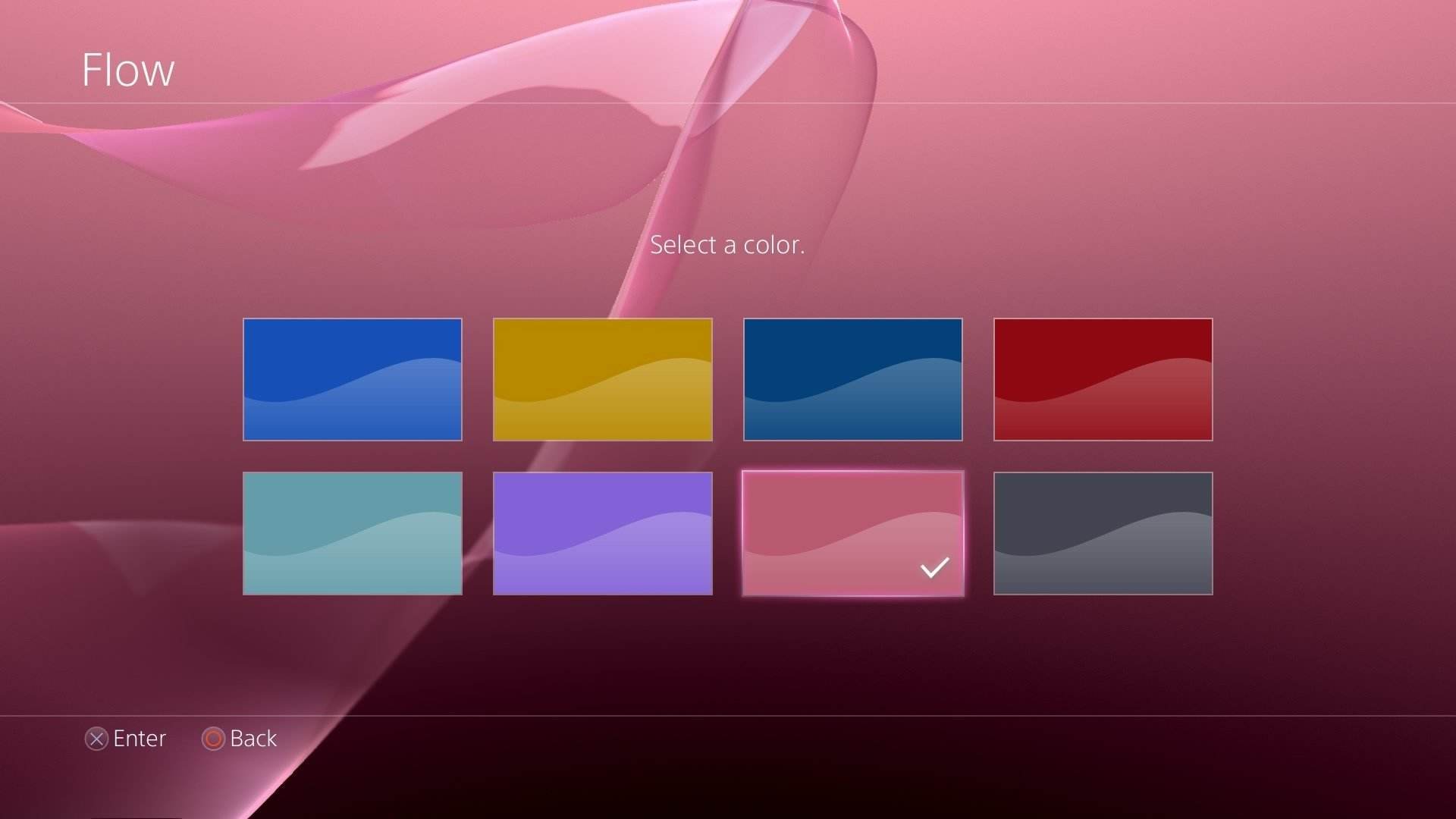Viewport: 1456px width, 819px height.
Task: Select the currently checked pink color swatch
Action: (x=852, y=533)
